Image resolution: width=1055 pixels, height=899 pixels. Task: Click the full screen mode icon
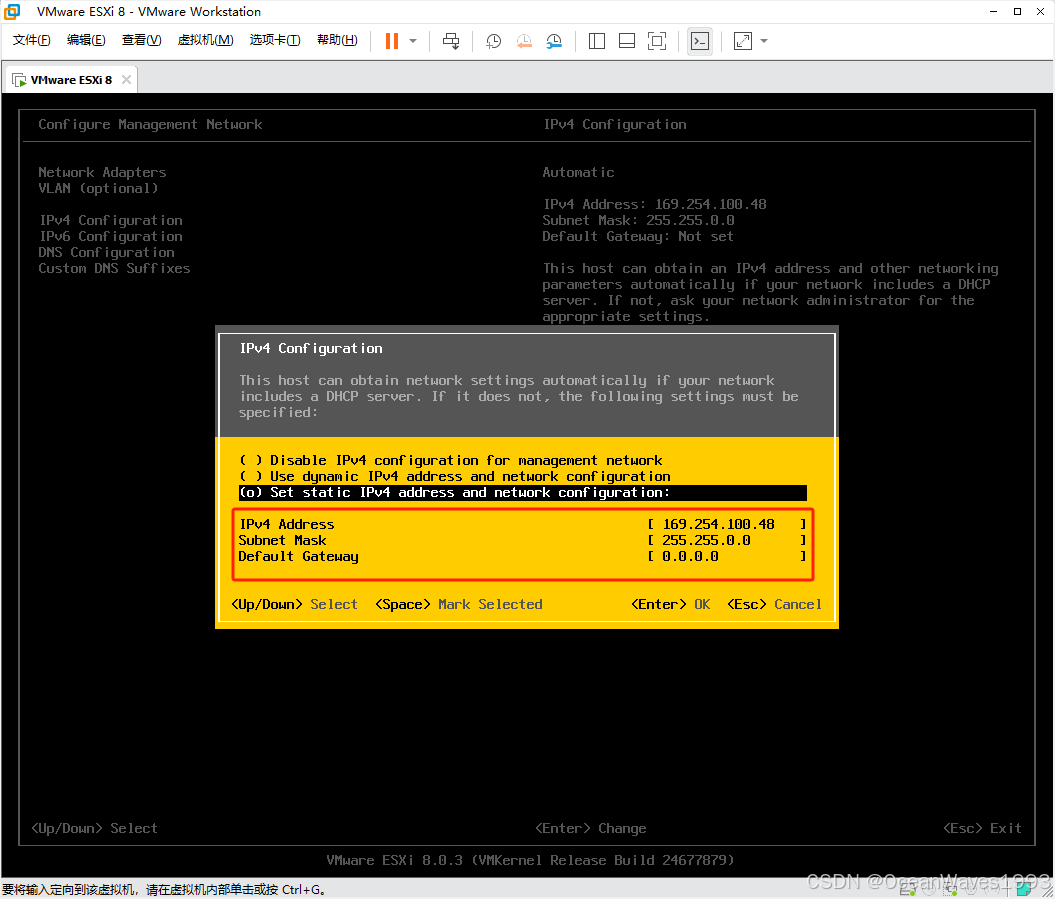click(657, 41)
